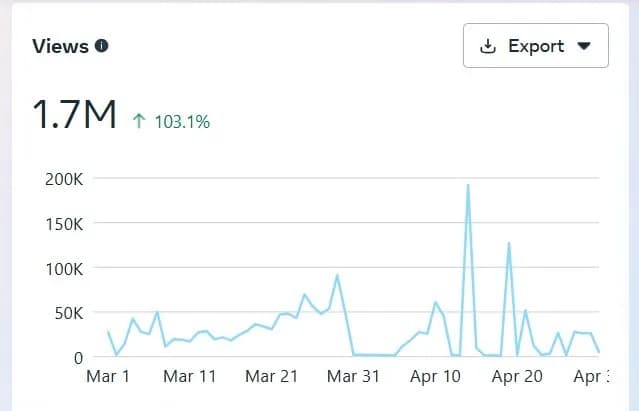Click the Export button label
Image resolution: width=639 pixels, height=411 pixels.
(x=536, y=46)
